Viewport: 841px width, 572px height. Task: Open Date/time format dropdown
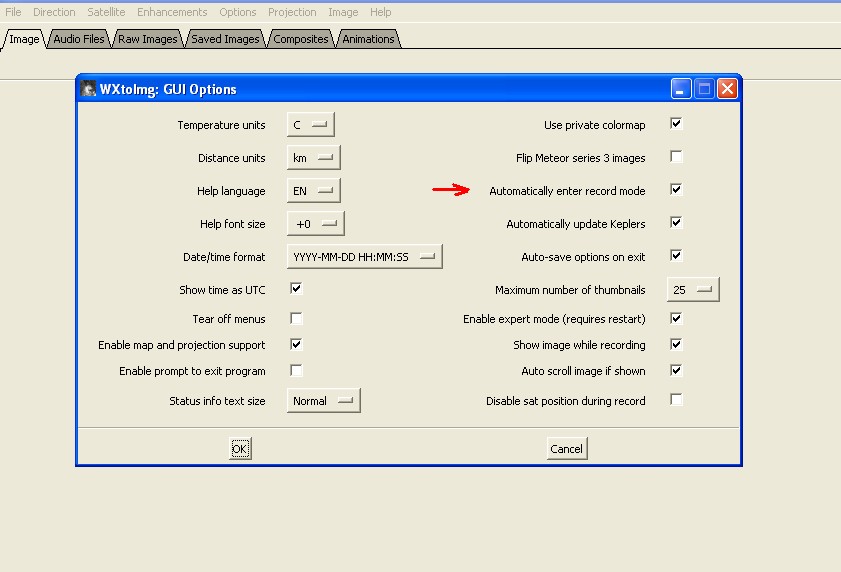point(365,257)
